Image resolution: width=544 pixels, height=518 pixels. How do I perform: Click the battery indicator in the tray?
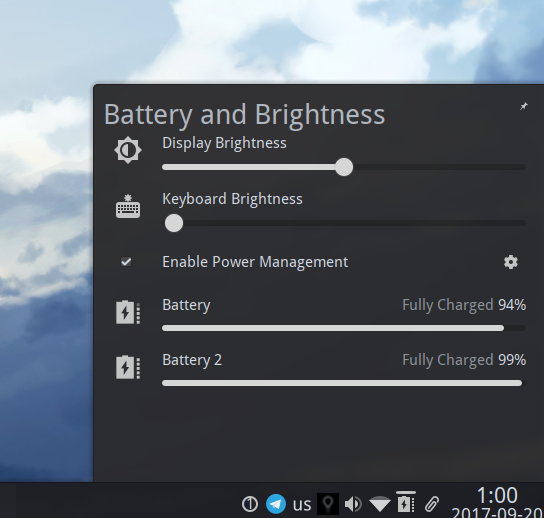406,502
